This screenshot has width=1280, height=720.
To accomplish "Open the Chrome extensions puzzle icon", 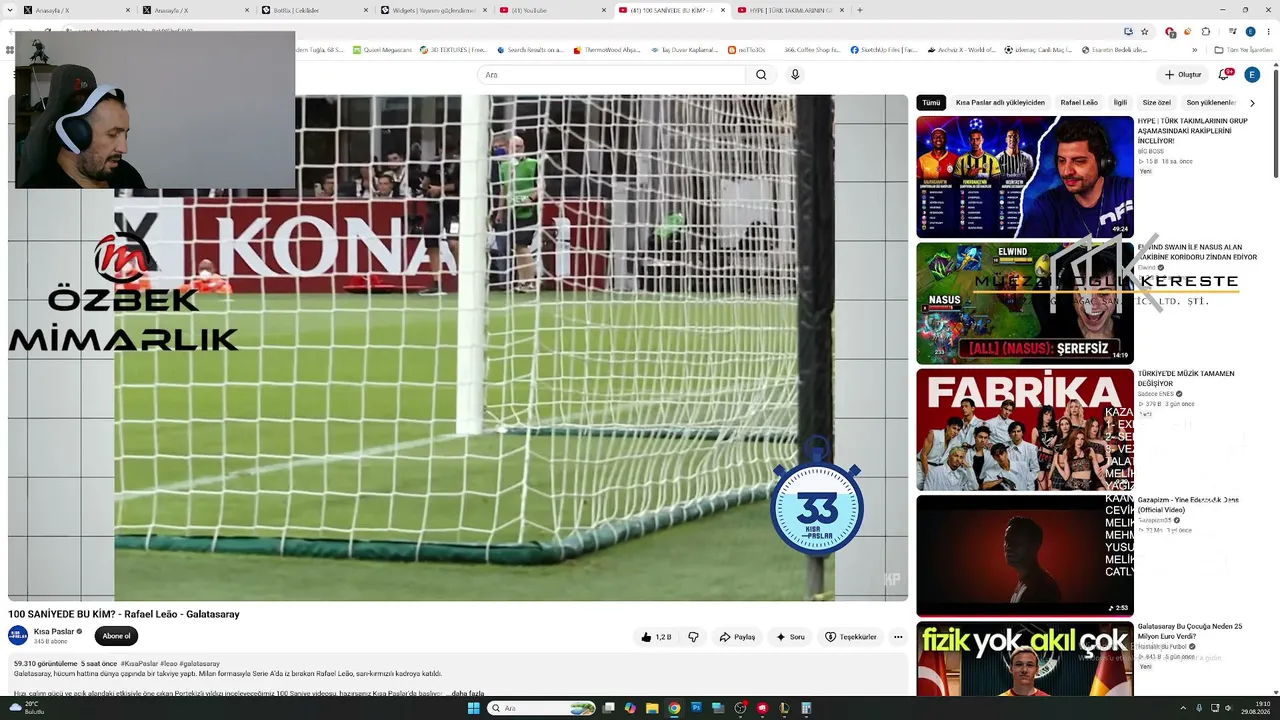I will (1205, 31).
